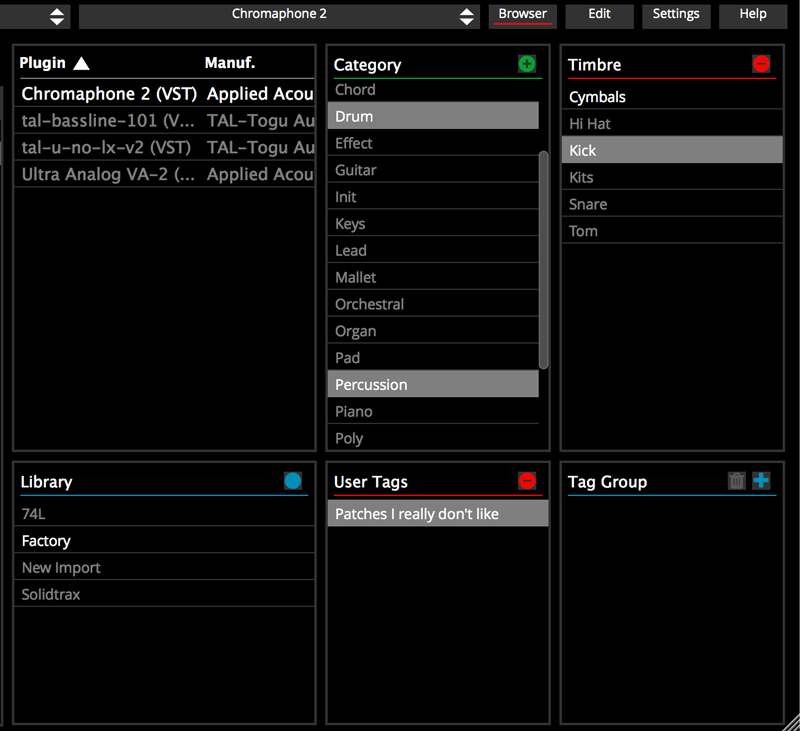
Task: Toggle the Plugin column sort arrow
Action: (81, 63)
